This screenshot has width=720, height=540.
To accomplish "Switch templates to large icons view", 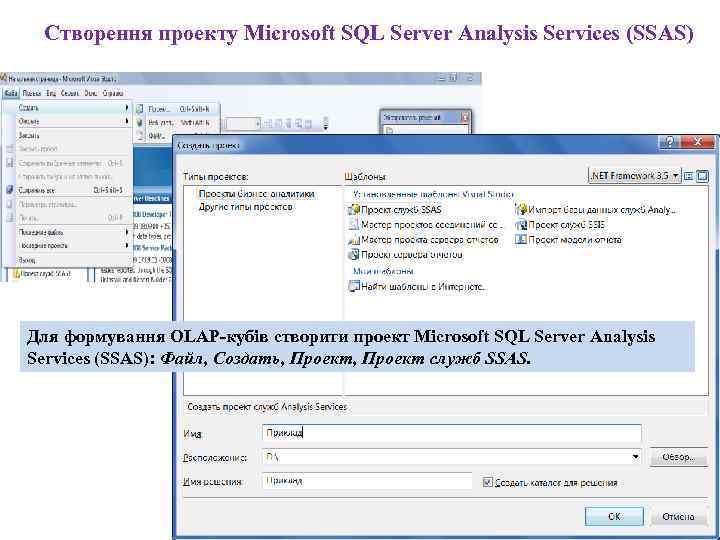I will click(702, 176).
